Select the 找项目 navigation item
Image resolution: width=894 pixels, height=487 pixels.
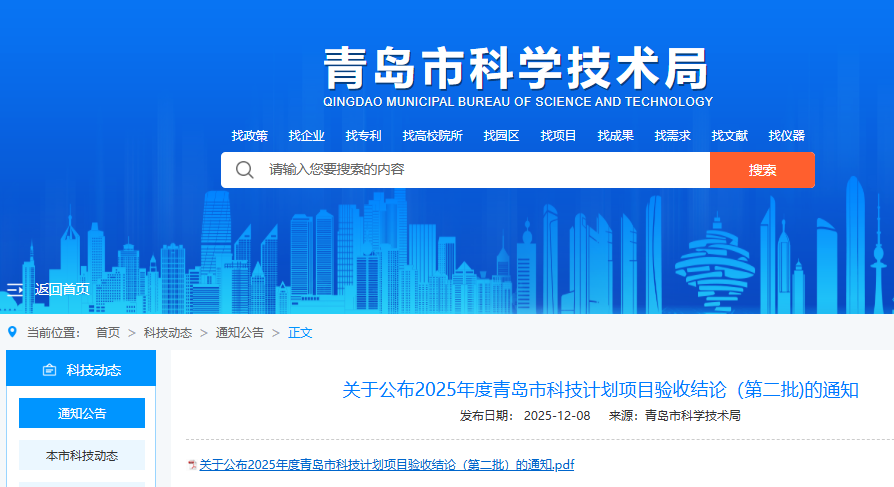(x=559, y=136)
